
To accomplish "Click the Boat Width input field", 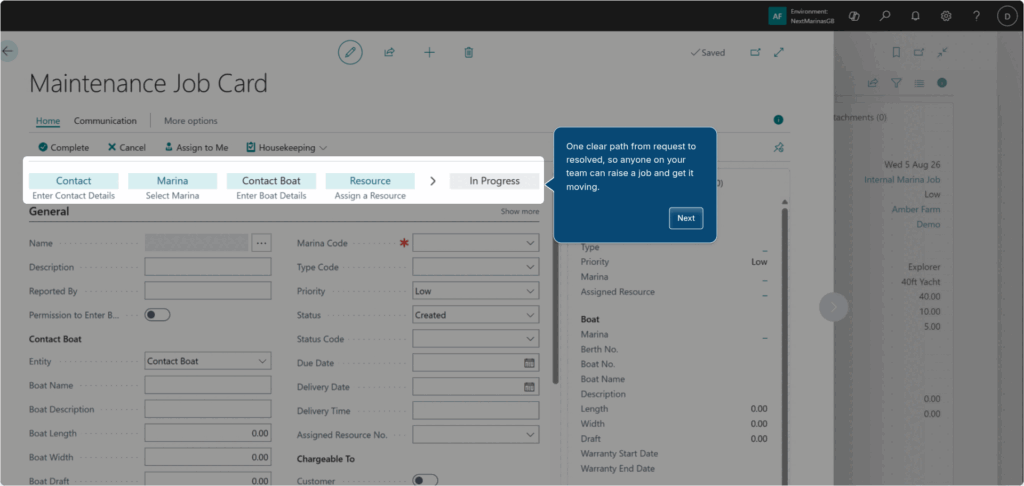I will 208,457.
